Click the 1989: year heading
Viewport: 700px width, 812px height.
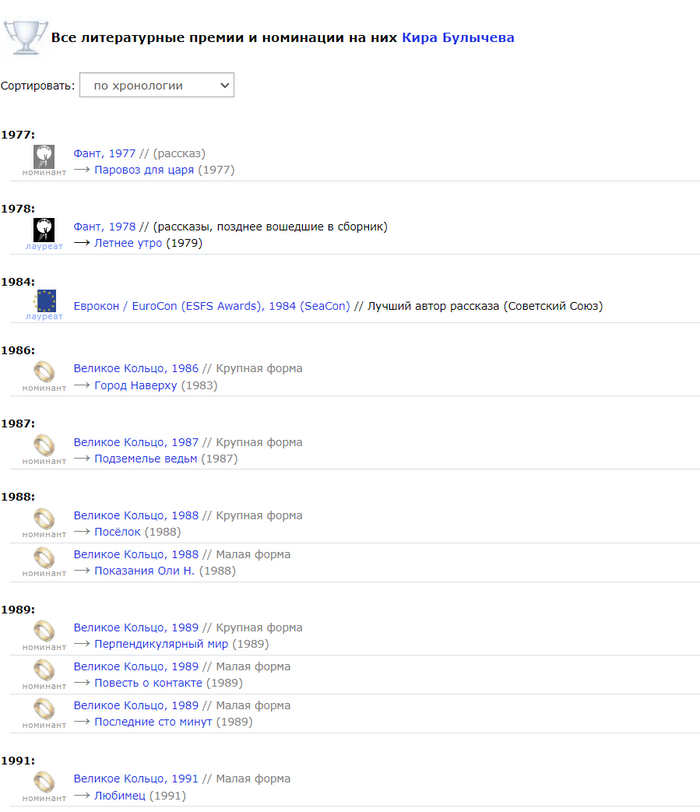coord(18,610)
